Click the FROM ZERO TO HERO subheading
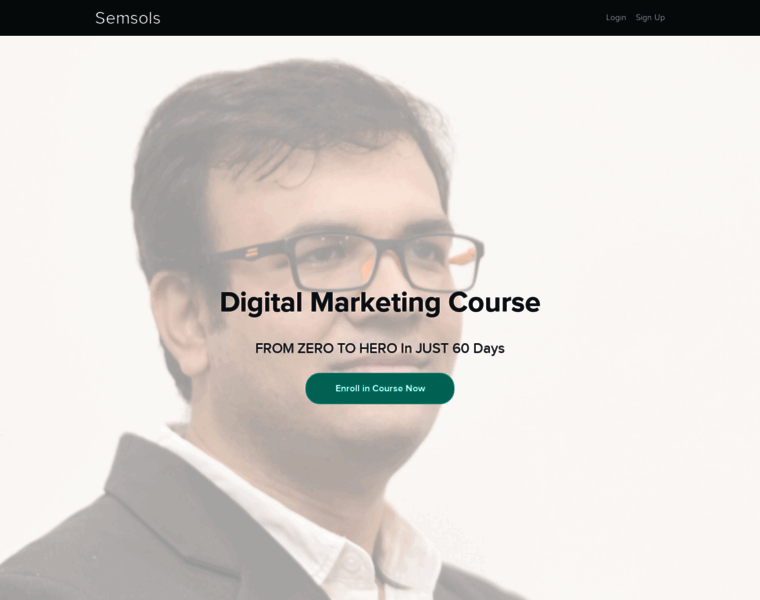 (380, 348)
